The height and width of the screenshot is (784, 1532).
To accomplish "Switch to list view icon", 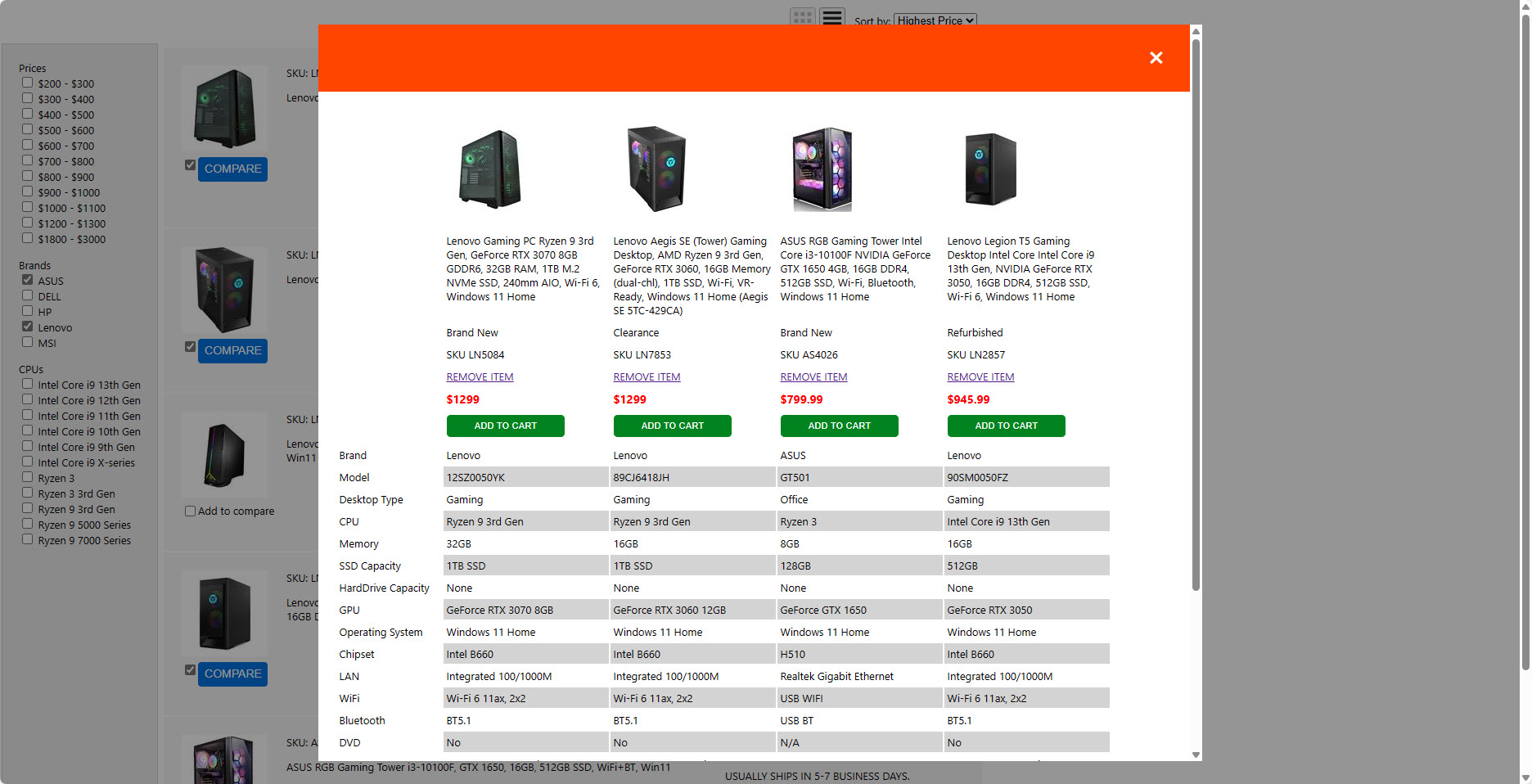I will click(x=832, y=16).
